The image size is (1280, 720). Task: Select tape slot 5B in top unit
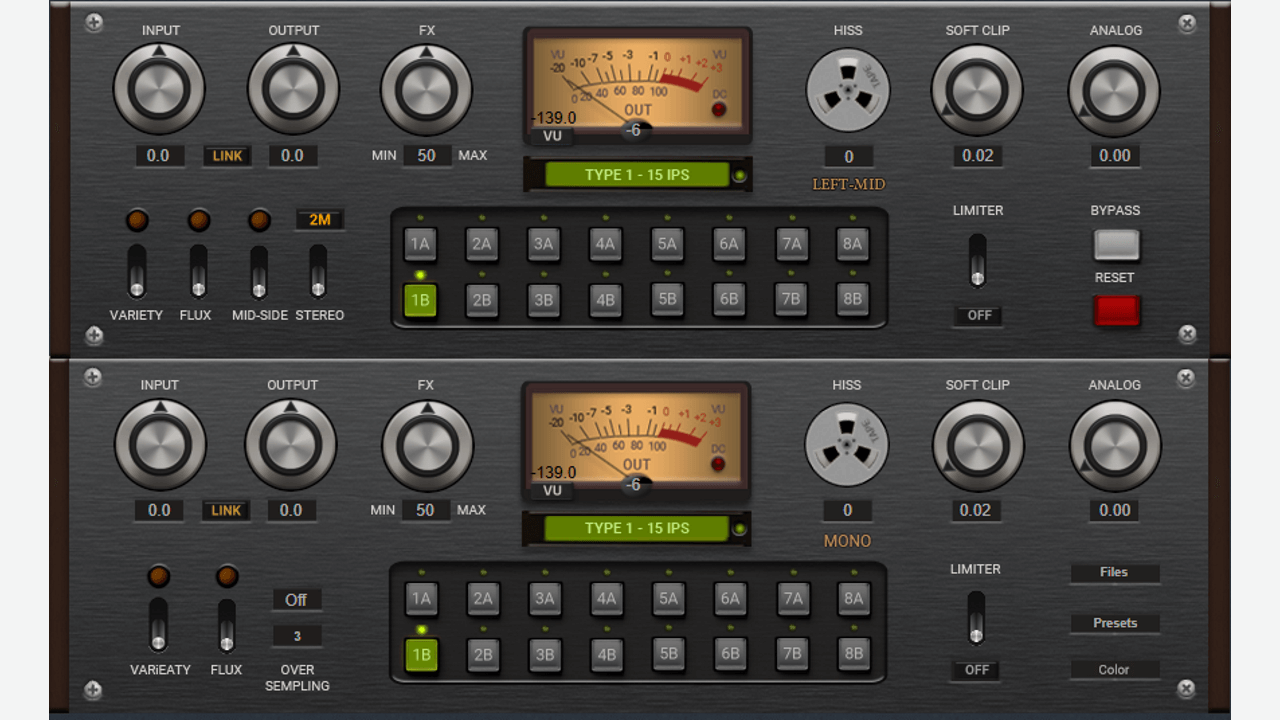point(667,299)
